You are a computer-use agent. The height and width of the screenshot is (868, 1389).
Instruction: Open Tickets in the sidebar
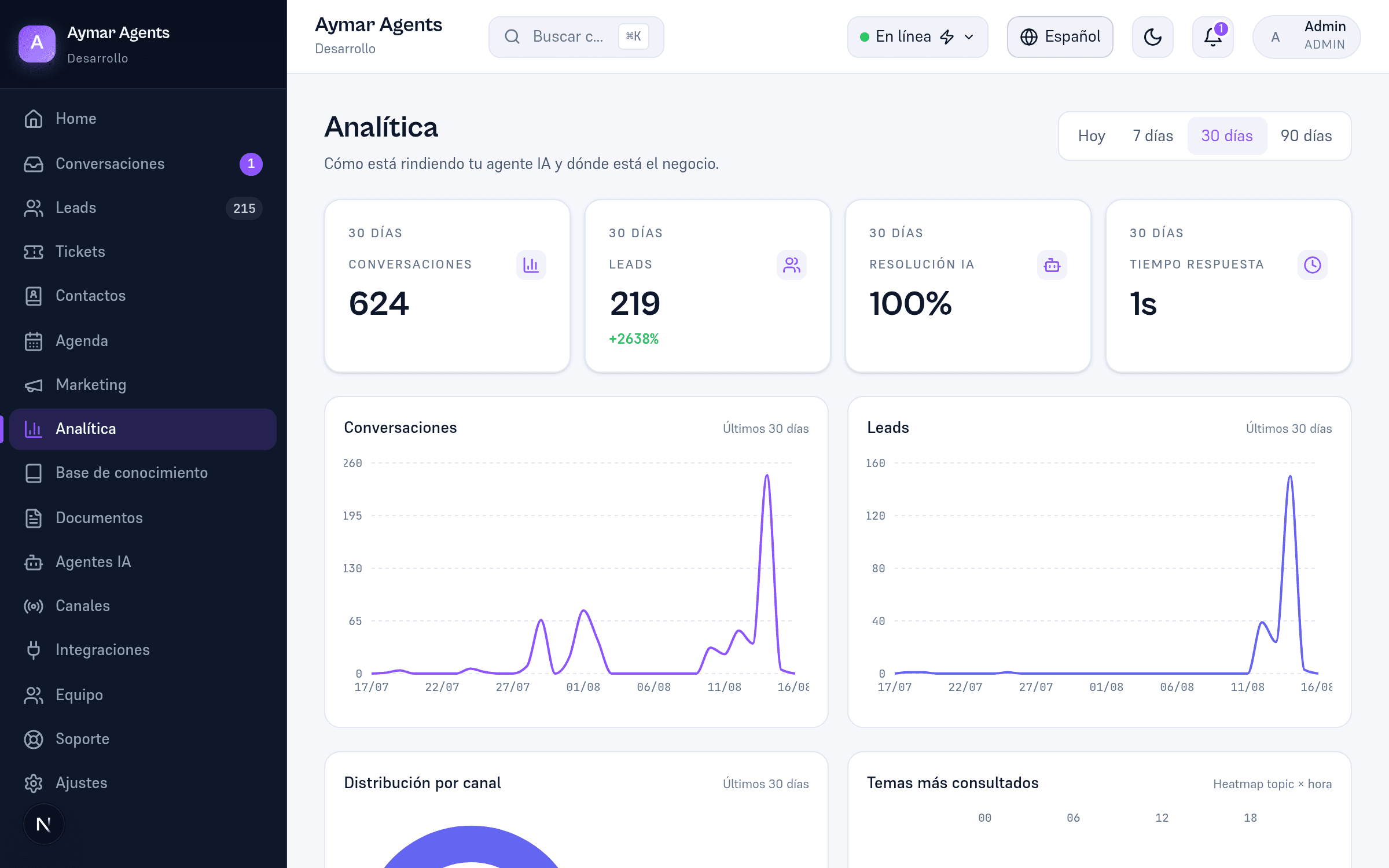pos(143,252)
